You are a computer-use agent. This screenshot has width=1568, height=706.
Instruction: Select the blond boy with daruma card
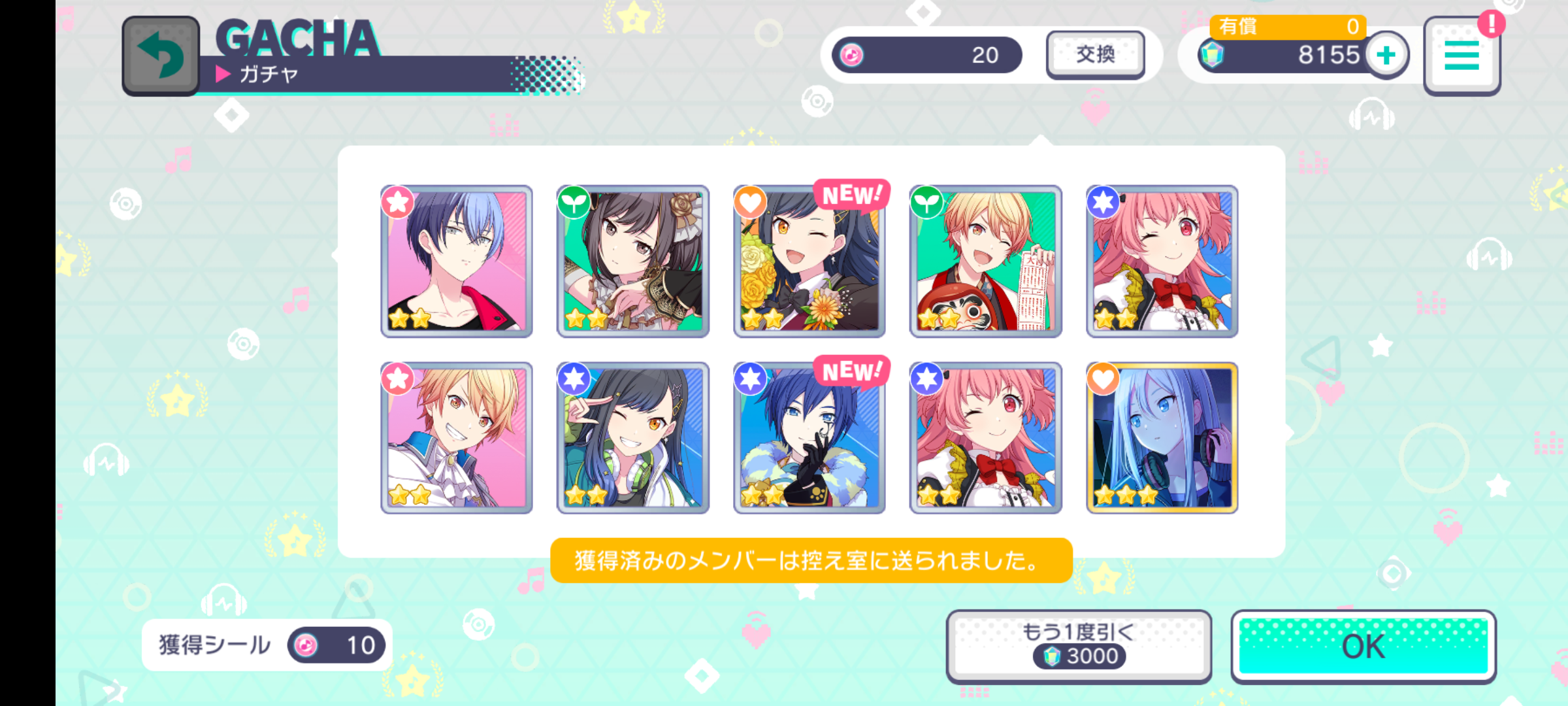(986, 261)
